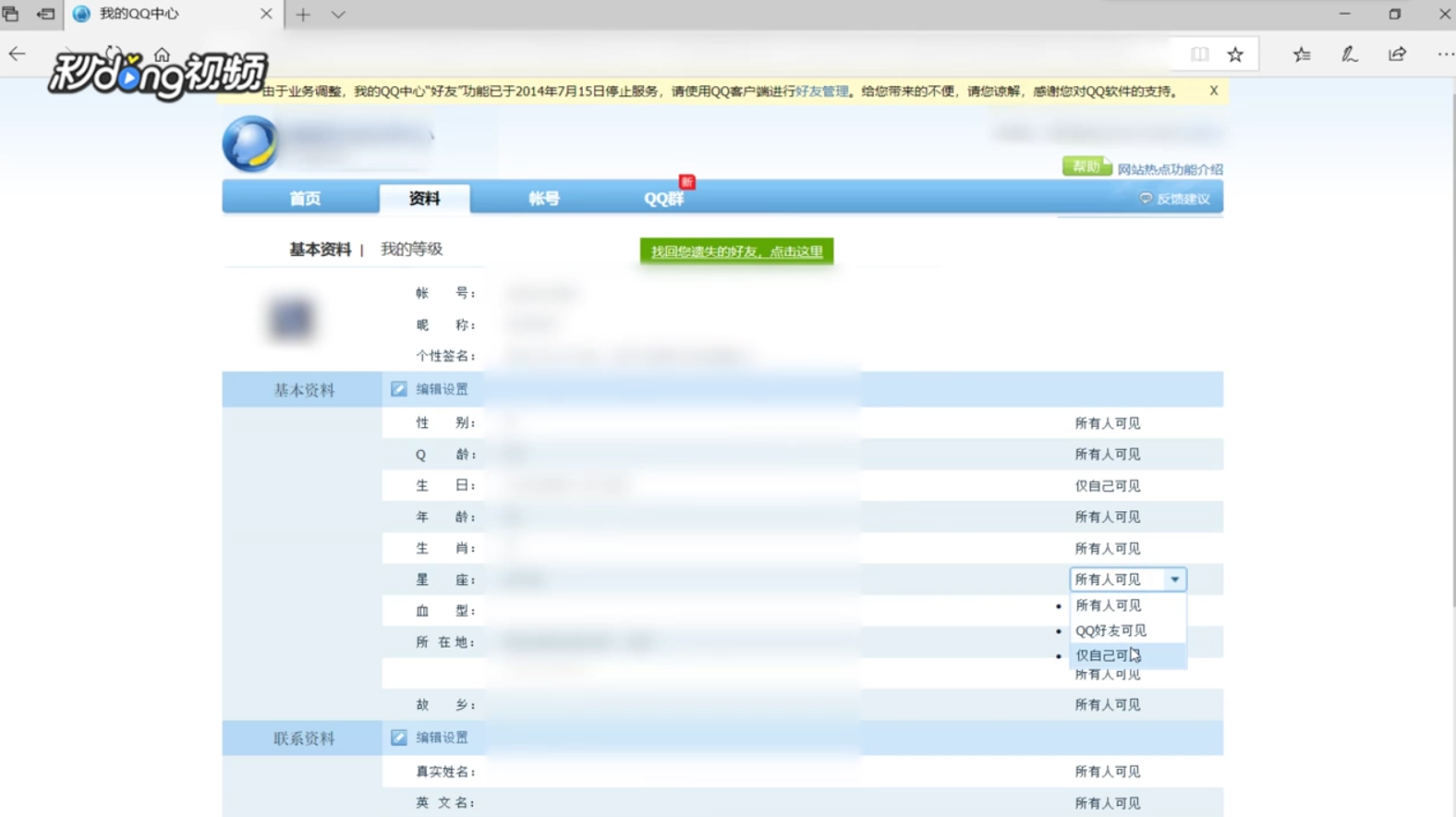
Task: Open 真实姓名 visibility setting
Action: [x=1107, y=772]
